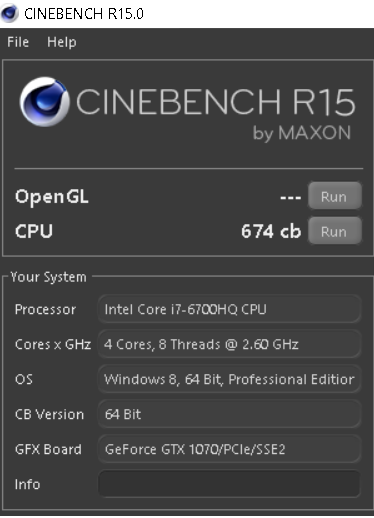This screenshot has width=374, height=518.
Task: Click the 674 cb CPU score
Action: pos(271,231)
